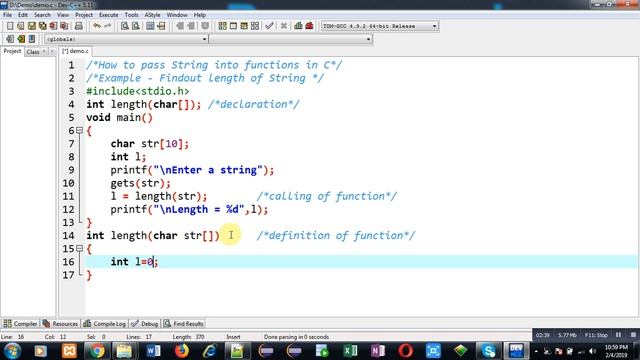Viewport: 640px width, 360px height.
Task: Click the Close All toolbar icon
Action: point(64,26)
